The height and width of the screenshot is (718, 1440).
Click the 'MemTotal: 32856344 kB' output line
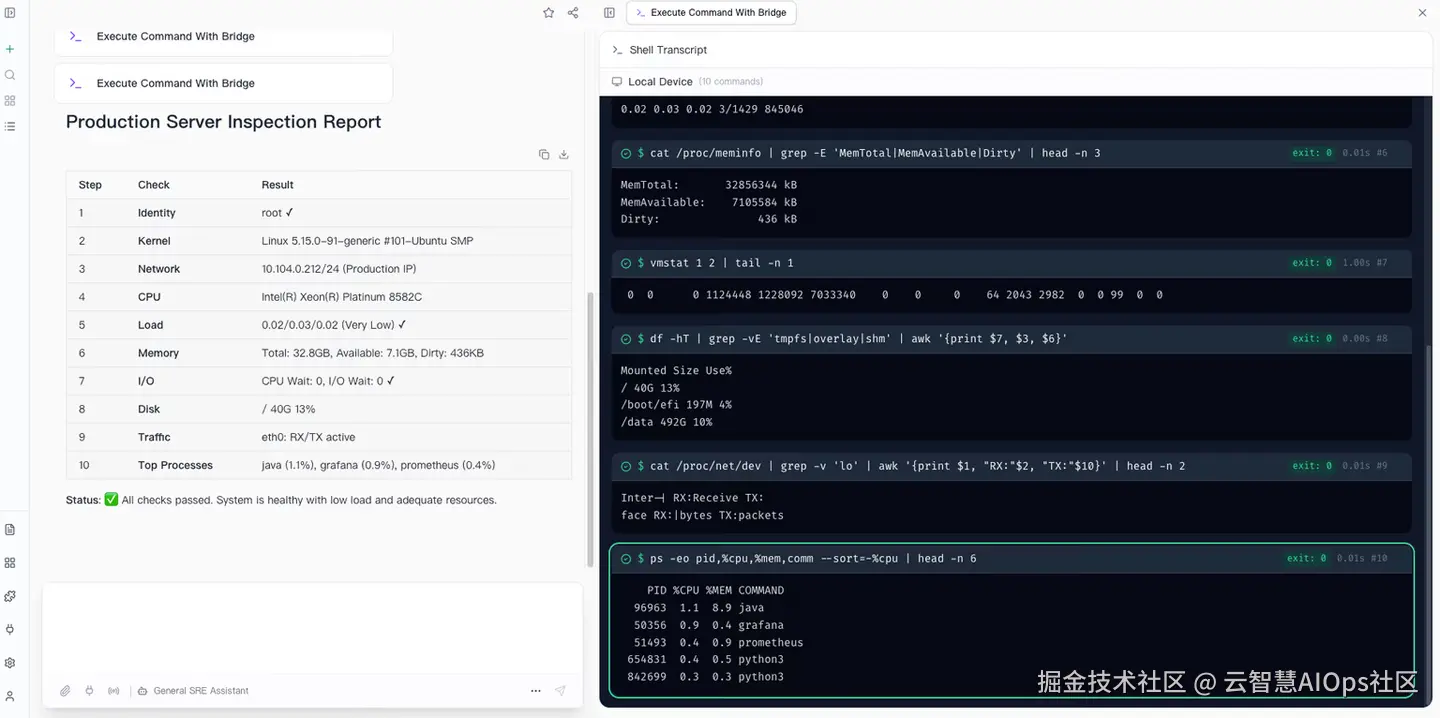tap(709, 185)
